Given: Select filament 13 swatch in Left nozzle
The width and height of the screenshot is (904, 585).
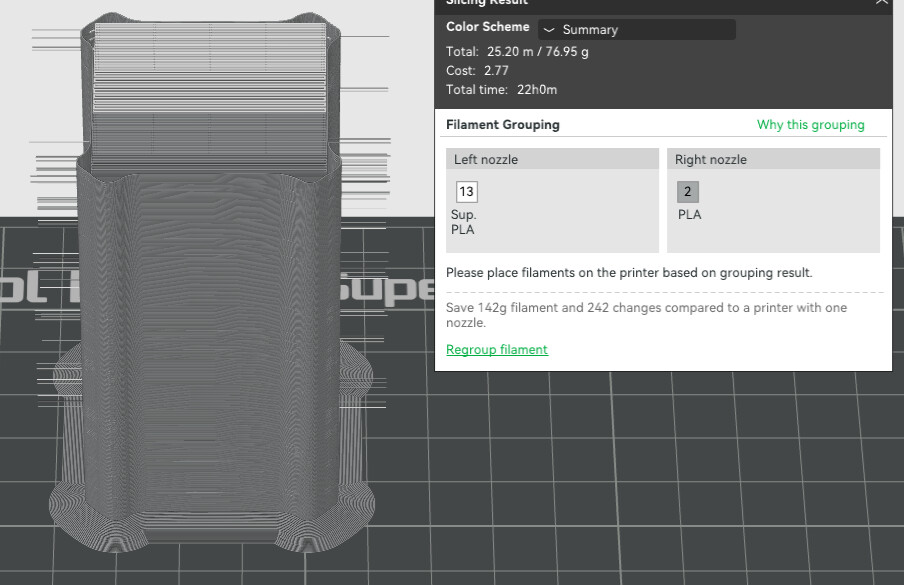Looking at the screenshot, I should [466, 191].
